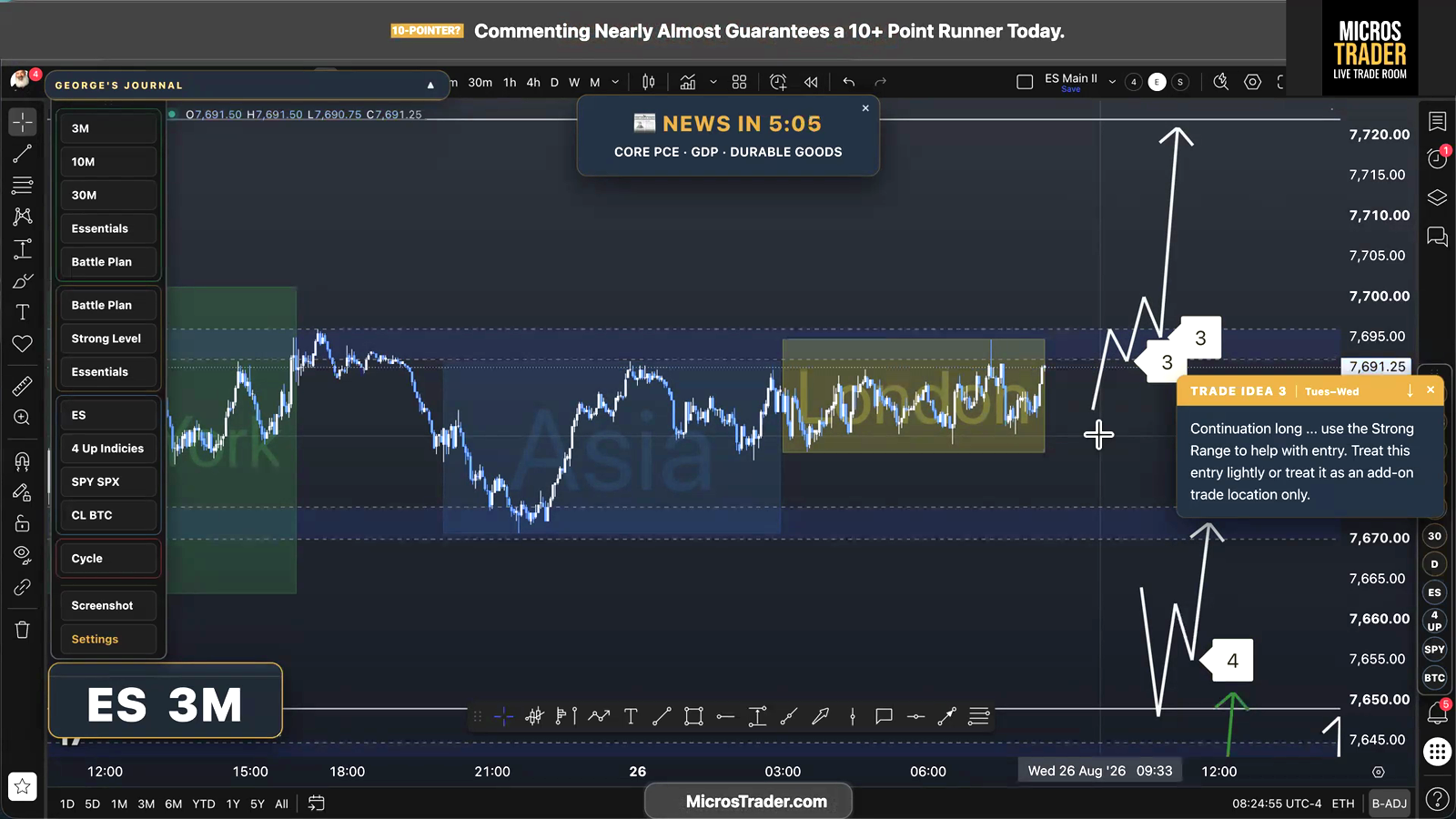Hide all drawings with the eye icon
The image size is (1456, 819).
coord(23,555)
